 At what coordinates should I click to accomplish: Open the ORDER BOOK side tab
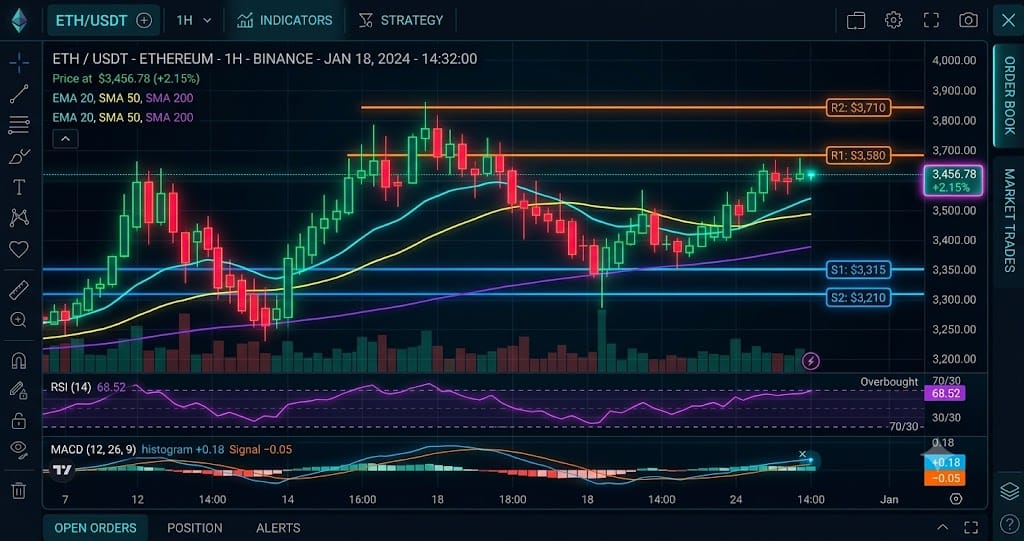click(x=1008, y=95)
